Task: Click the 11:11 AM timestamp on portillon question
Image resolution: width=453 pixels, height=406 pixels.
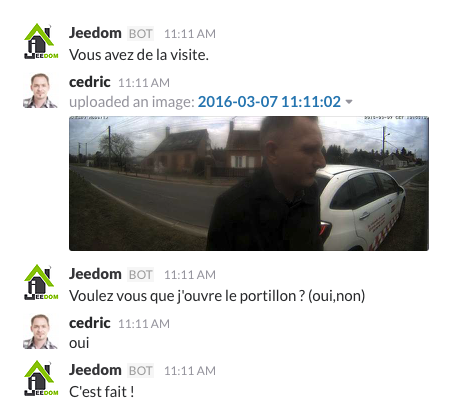Action: tap(190, 275)
